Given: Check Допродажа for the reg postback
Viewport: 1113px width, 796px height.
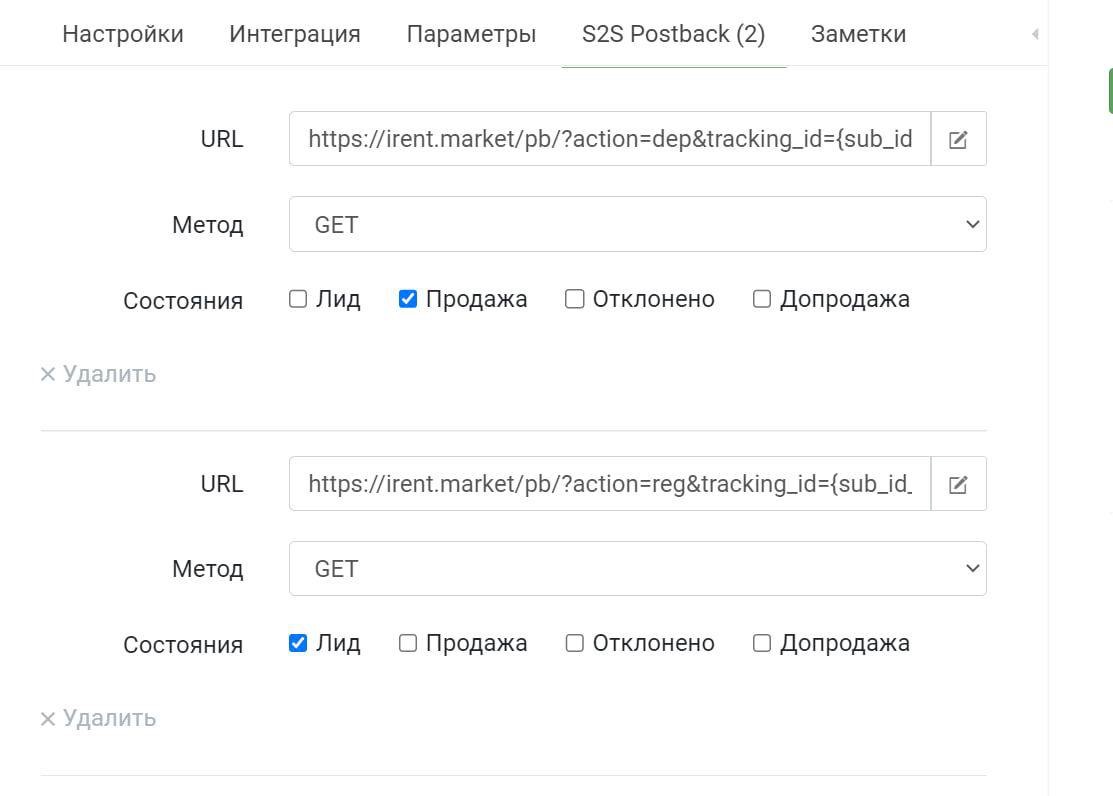Looking at the screenshot, I should (x=762, y=643).
